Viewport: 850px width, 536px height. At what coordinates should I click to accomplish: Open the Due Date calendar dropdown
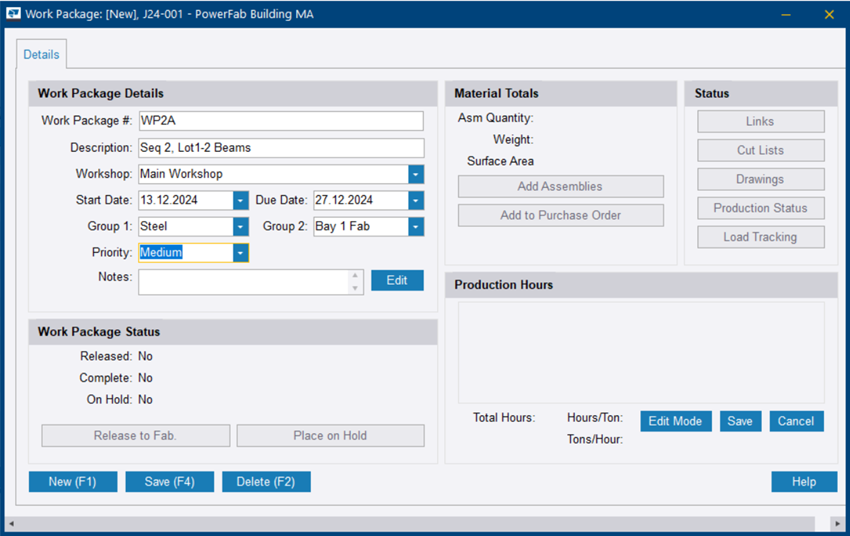pos(416,200)
